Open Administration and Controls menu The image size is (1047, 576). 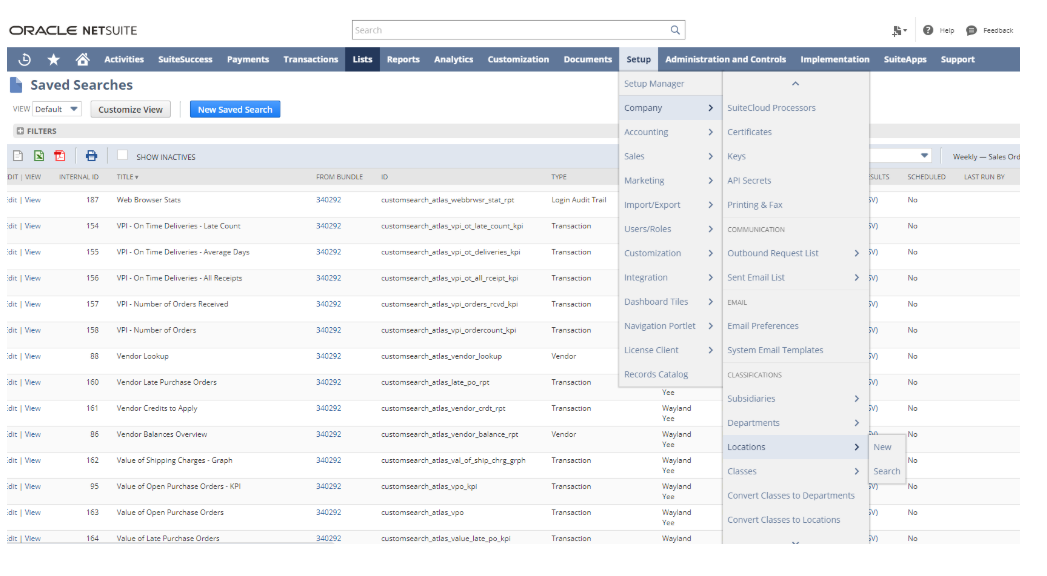[725, 59]
